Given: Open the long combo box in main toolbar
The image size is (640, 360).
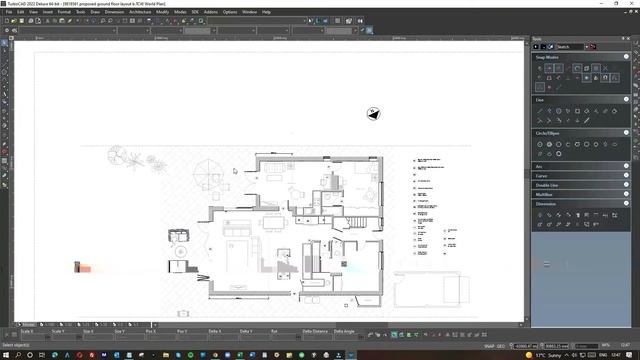Looking at the screenshot, I should pyautogui.click(x=257, y=21).
